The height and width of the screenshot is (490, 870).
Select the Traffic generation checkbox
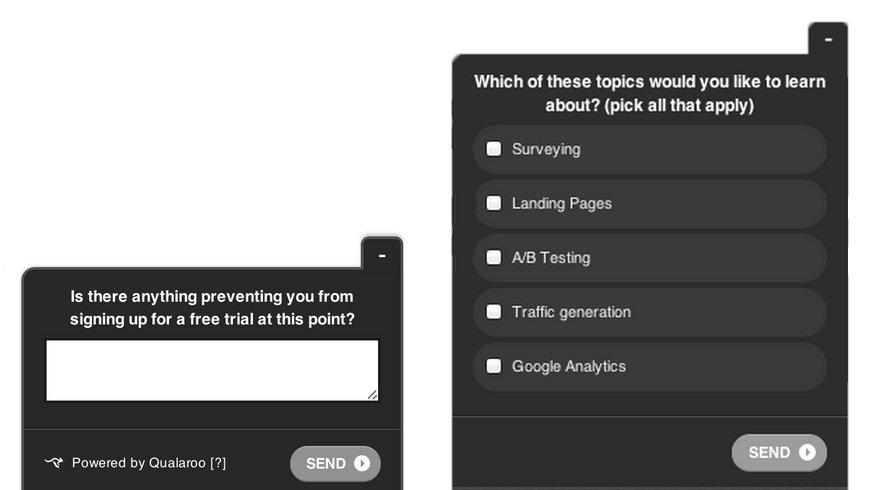(x=494, y=312)
